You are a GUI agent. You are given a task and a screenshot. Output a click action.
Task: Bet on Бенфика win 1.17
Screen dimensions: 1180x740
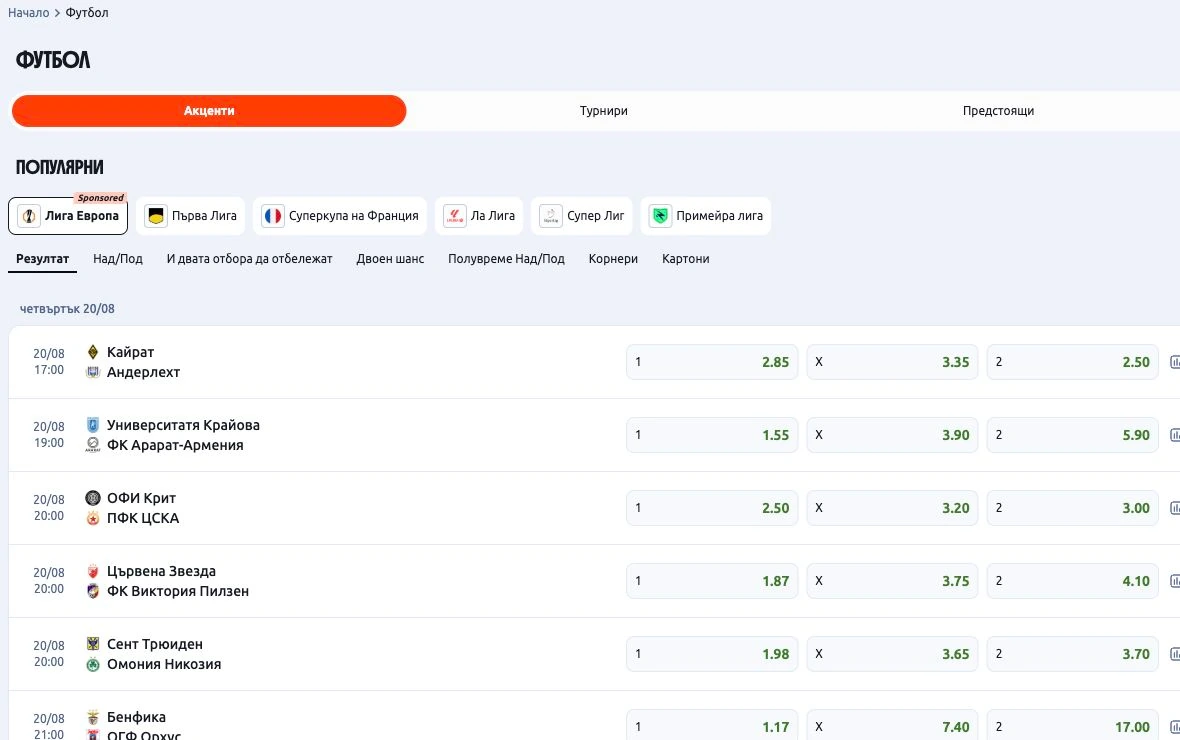point(712,726)
